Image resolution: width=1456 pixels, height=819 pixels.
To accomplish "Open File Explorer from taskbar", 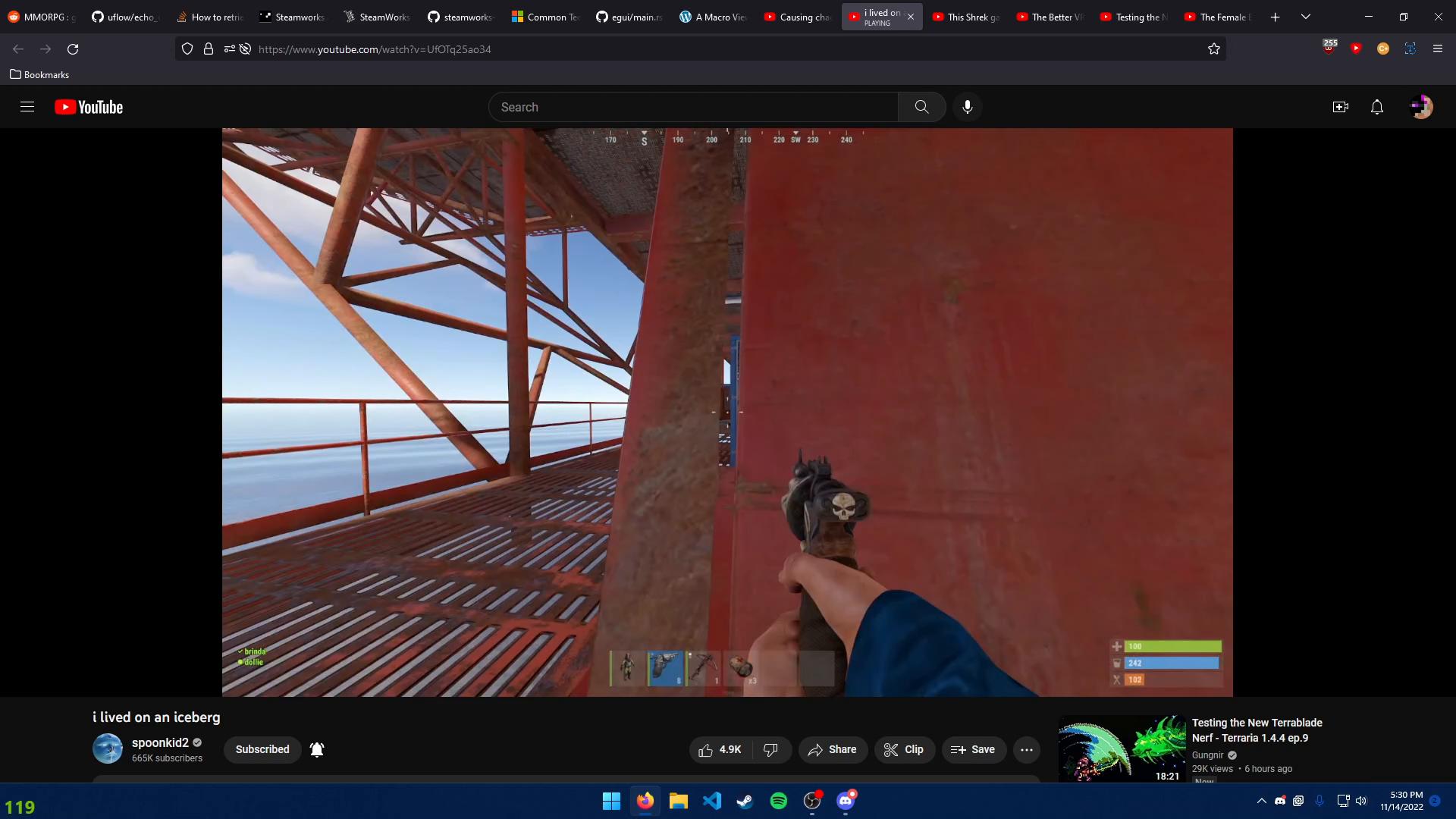I will click(x=679, y=801).
